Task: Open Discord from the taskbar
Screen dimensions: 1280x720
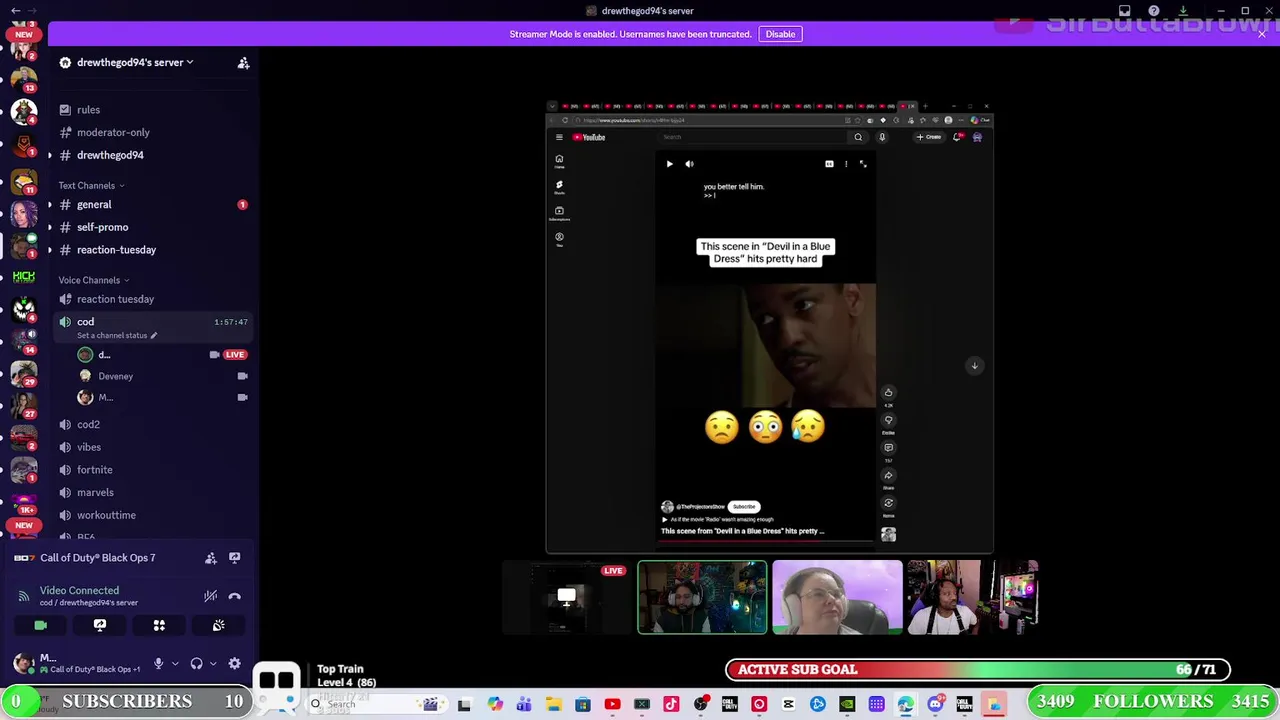Action: (x=935, y=705)
